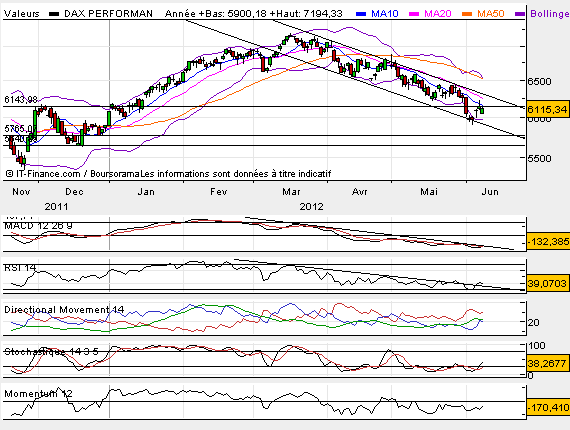Click the 'Dec' month axis label

74,192
